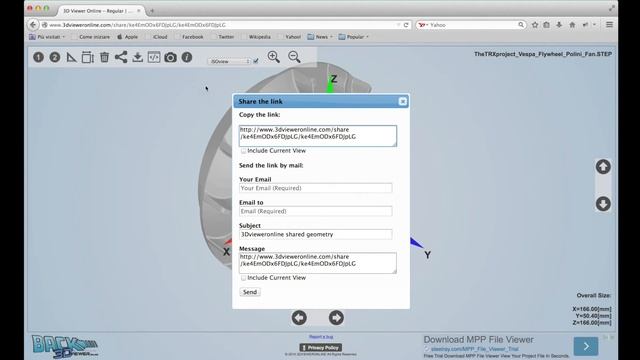This screenshot has width=640, height=360.
Task: Click the Your Email input field
Action: tap(316, 188)
